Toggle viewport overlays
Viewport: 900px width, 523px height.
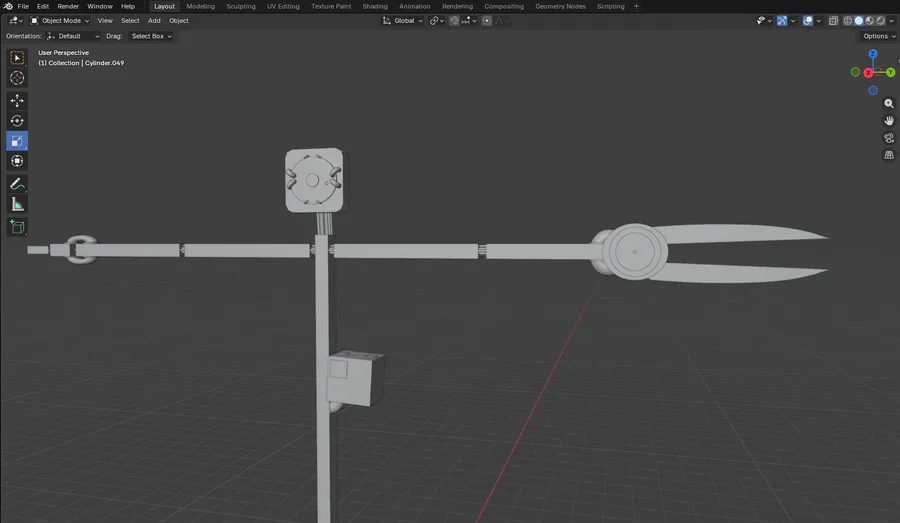click(x=808, y=21)
